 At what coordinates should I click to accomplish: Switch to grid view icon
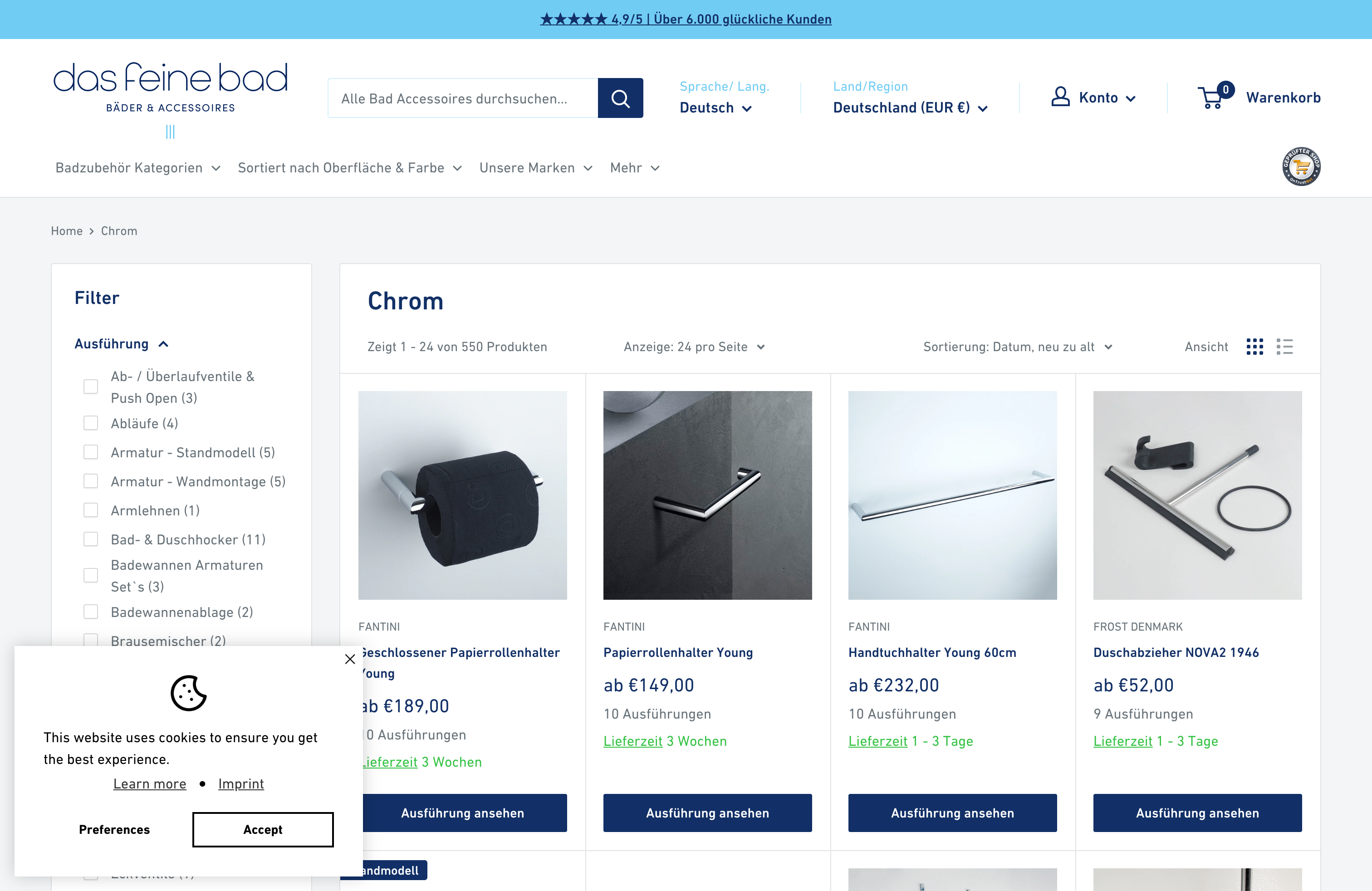pos(1255,346)
